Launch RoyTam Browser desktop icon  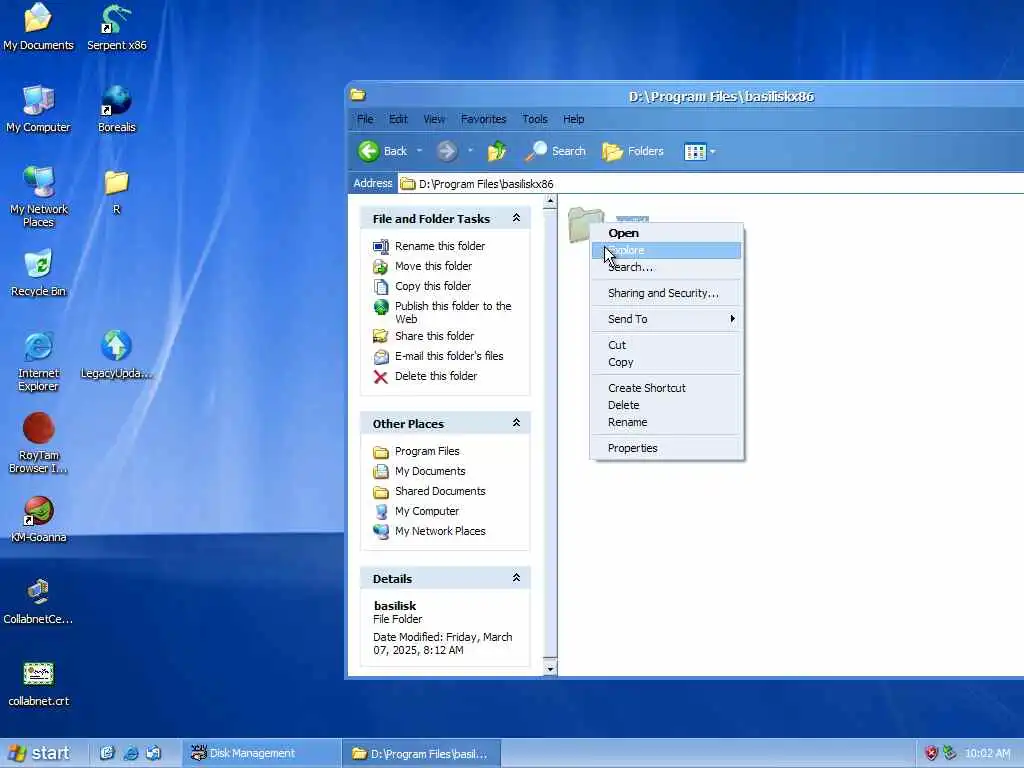coord(38,443)
